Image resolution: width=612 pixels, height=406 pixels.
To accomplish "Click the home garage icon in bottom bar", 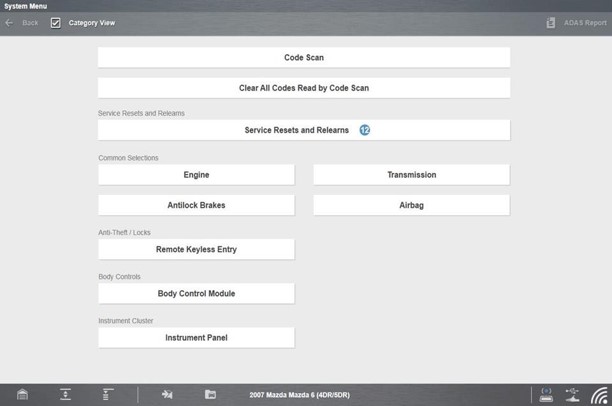I will click(22, 394).
